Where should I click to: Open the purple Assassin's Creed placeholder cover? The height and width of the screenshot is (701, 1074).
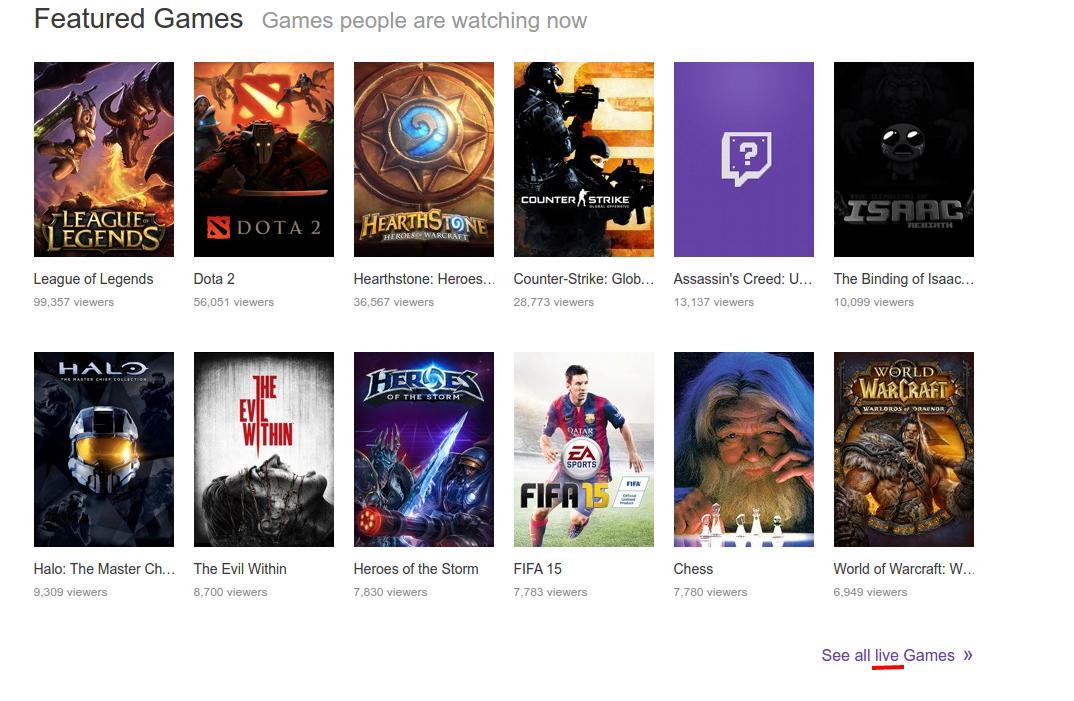pos(744,159)
